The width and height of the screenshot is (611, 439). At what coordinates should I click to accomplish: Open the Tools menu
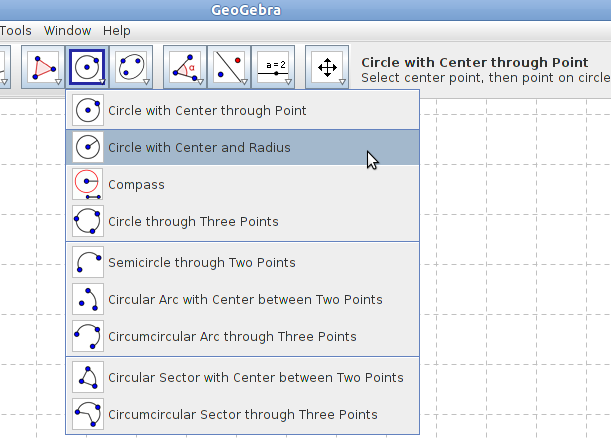[x=16, y=31]
